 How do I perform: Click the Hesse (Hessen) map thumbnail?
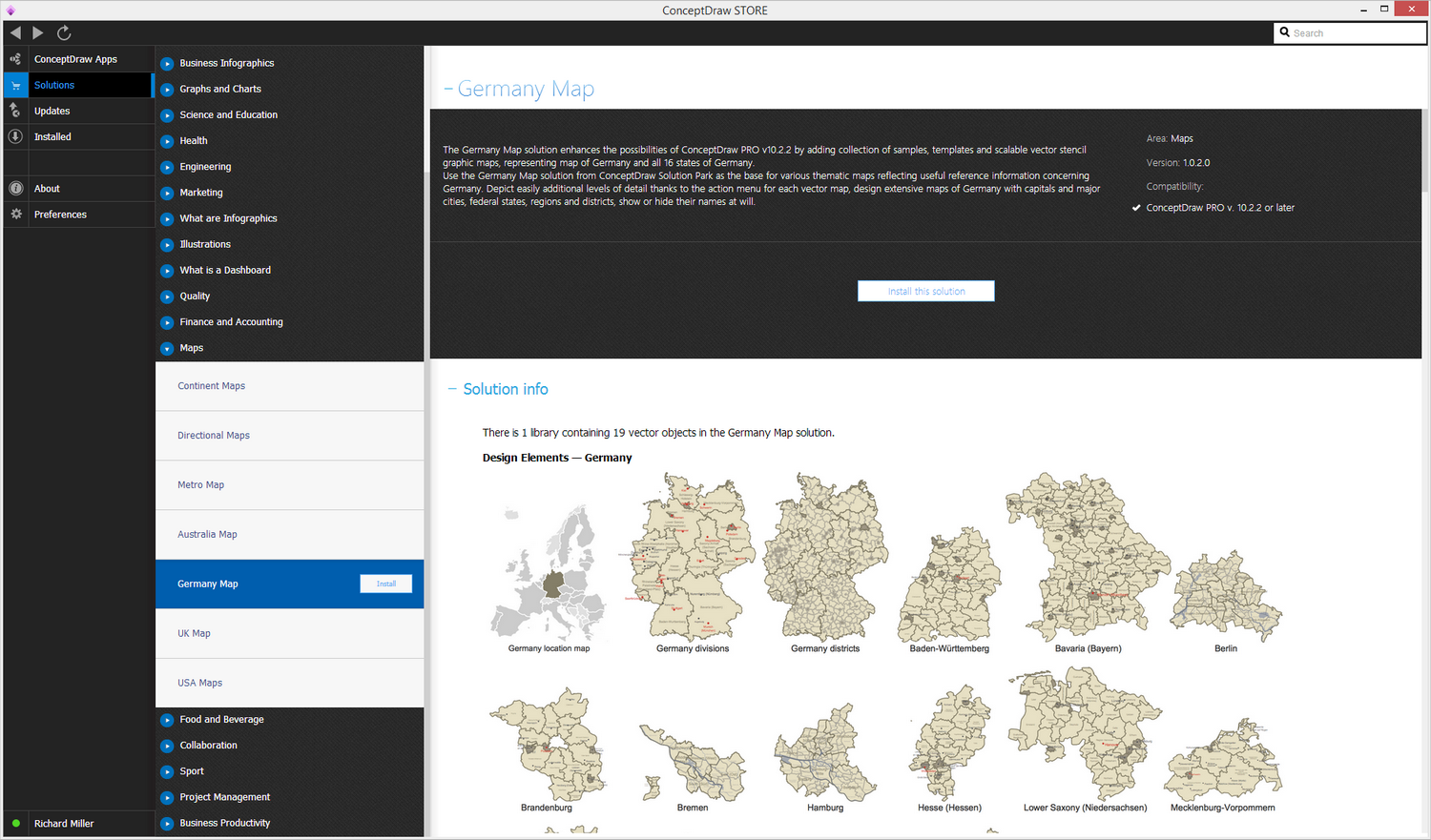(x=950, y=742)
